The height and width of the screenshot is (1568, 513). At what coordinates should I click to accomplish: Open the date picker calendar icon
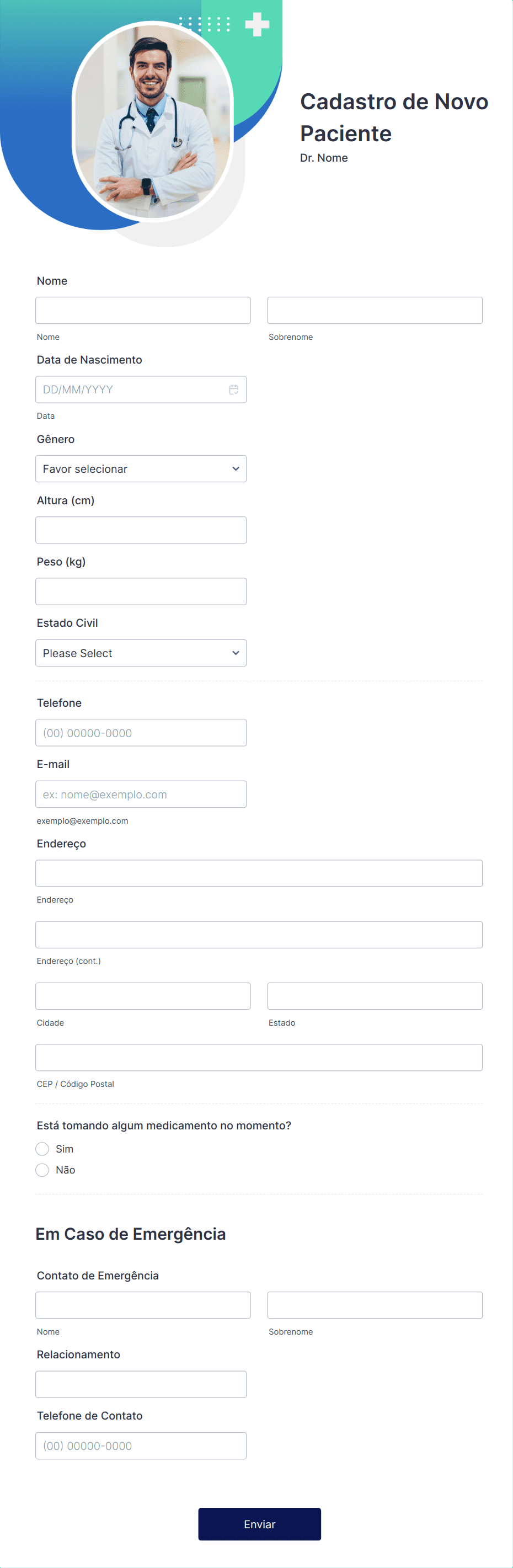pos(234,389)
